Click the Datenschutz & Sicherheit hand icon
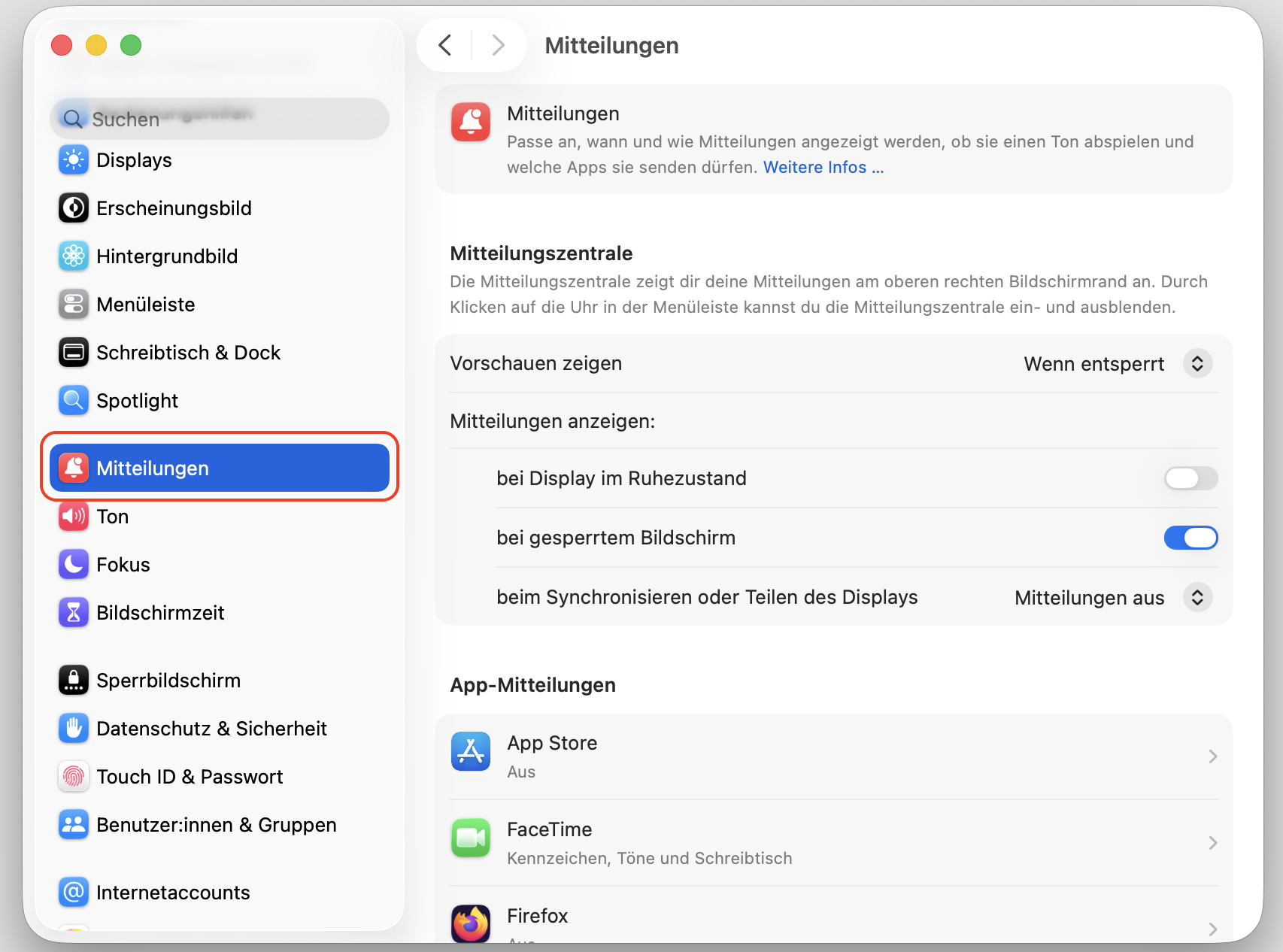Image resolution: width=1283 pixels, height=952 pixels. pyautogui.click(x=74, y=729)
